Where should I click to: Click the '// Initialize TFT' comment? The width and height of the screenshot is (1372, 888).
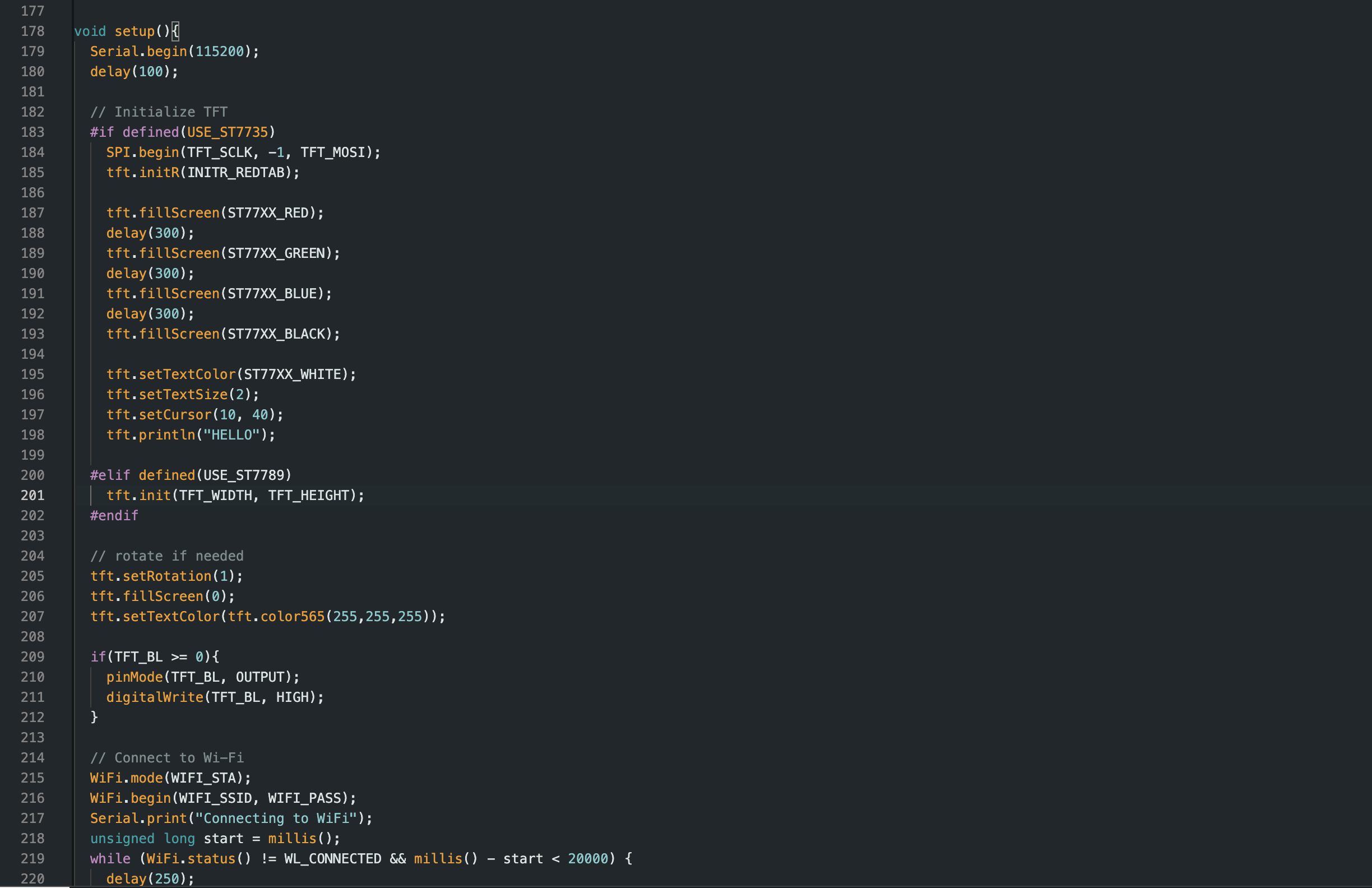159,112
